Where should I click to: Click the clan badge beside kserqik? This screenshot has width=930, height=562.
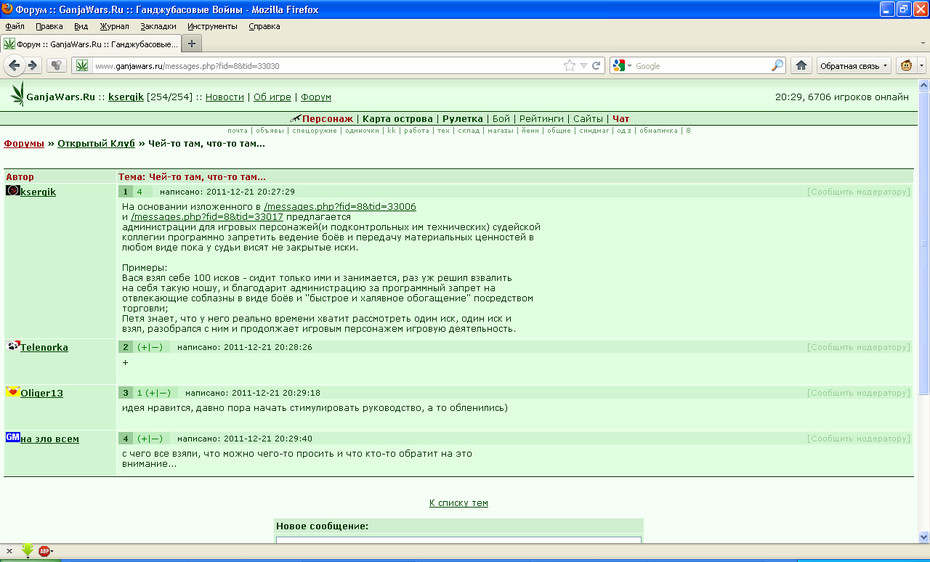(x=12, y=190)
